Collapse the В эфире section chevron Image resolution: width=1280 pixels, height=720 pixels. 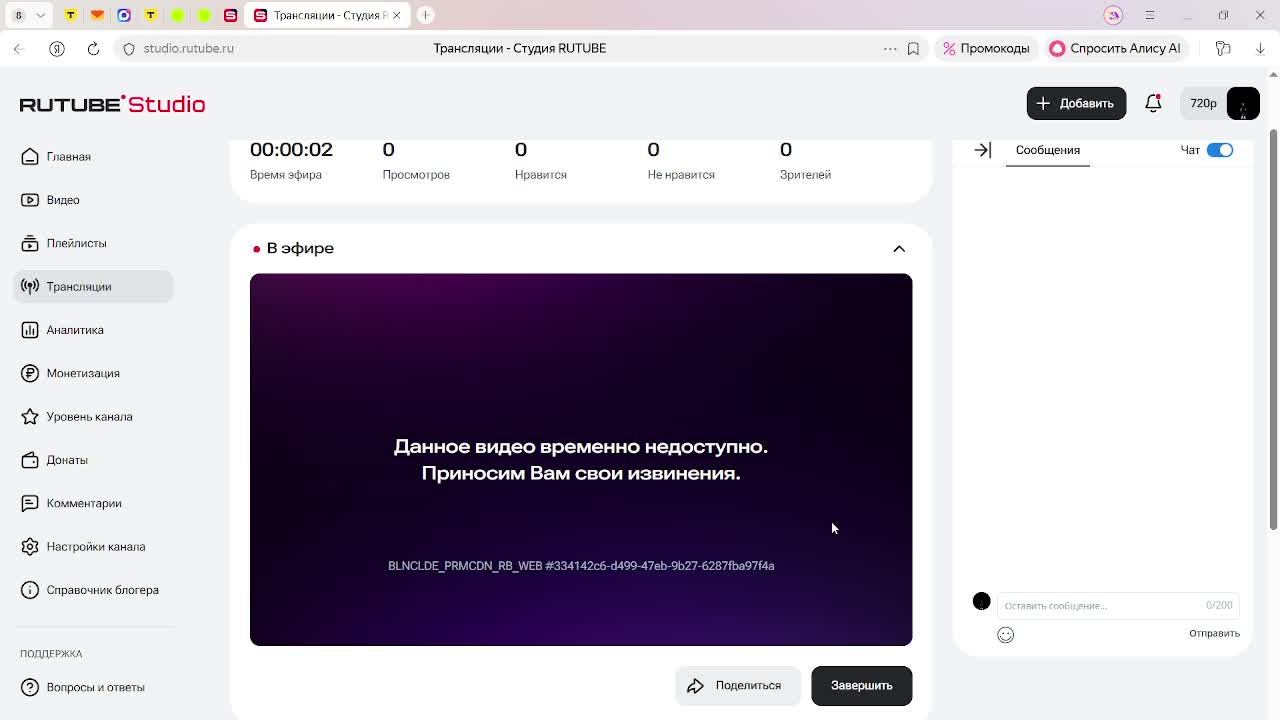coord(899,249)
